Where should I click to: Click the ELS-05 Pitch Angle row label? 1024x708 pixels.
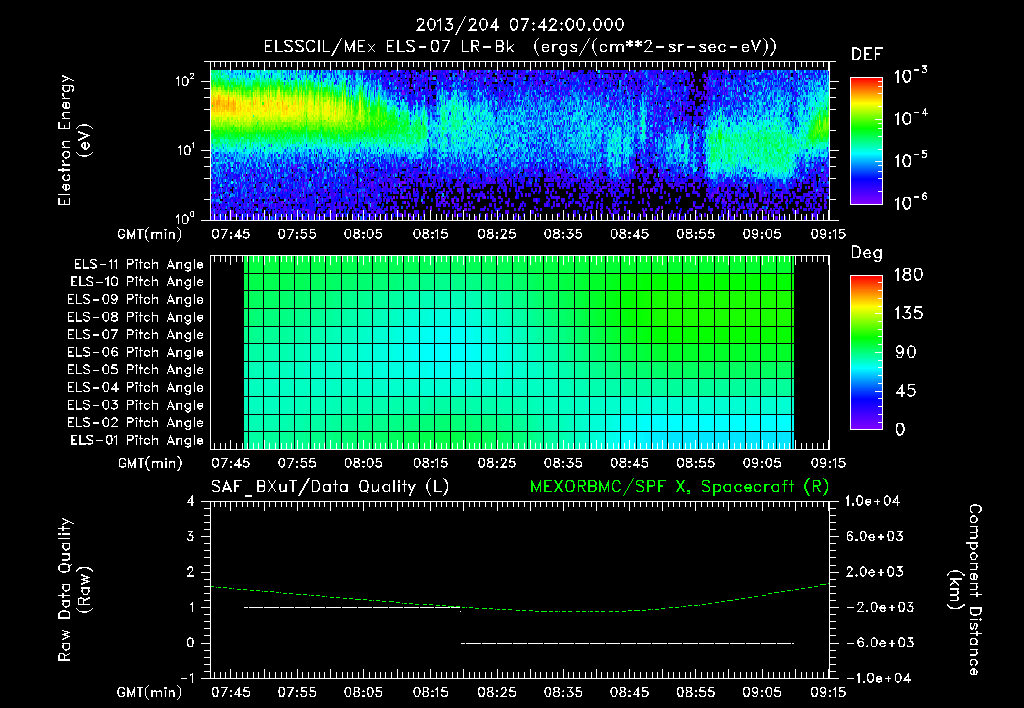coord(136,370)
